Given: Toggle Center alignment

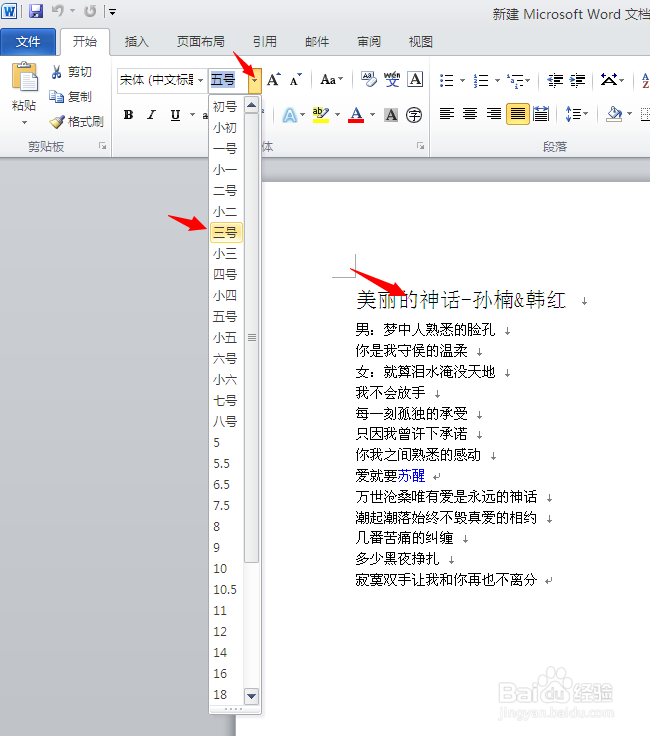Looking at the screenshot, I should pyautogui.click(x=470, y=114).
